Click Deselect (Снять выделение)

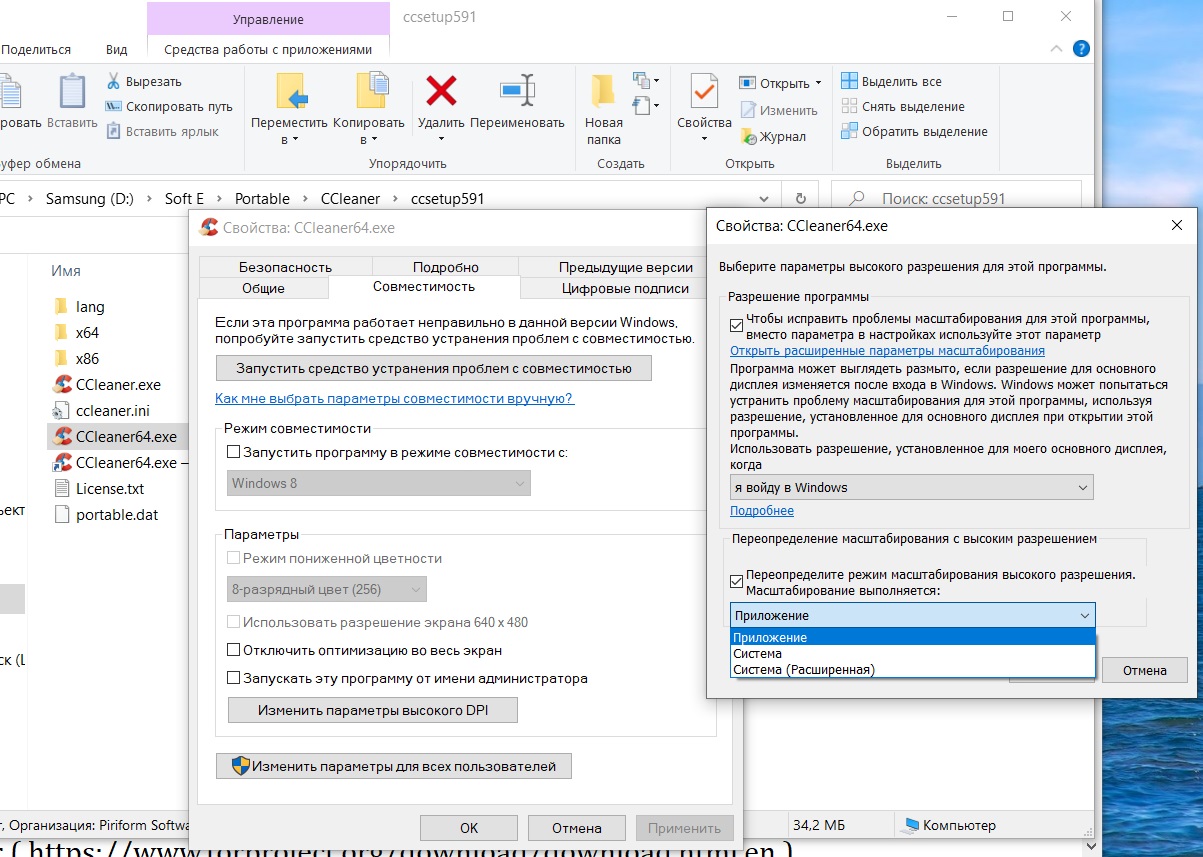pyautogui.click(x=902, y=106)
